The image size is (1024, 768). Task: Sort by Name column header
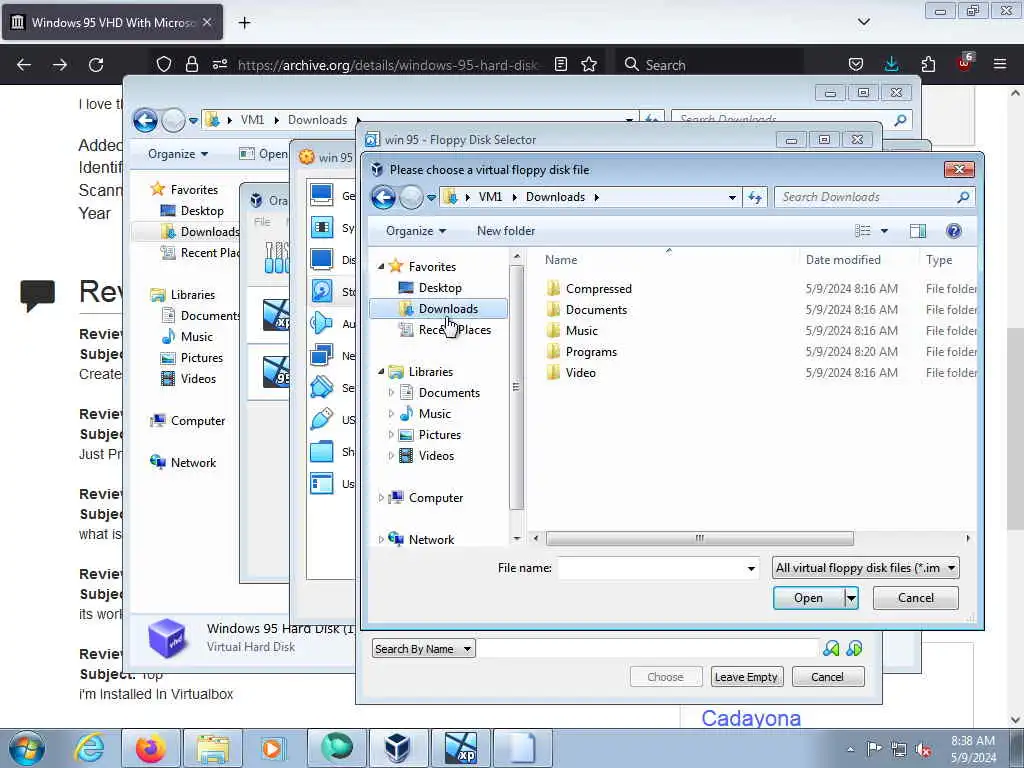[x=561, y=260]
